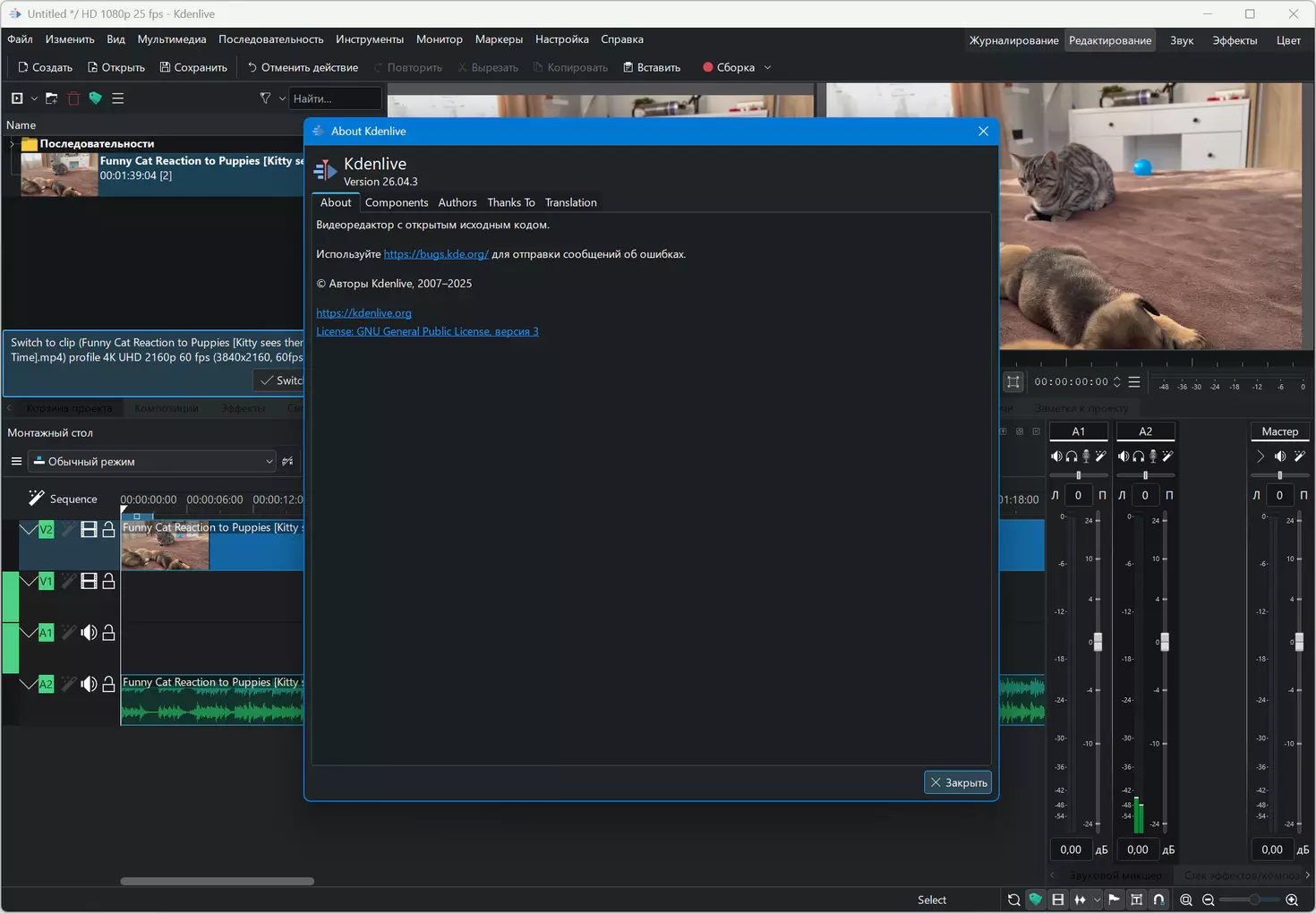Collapse the V2 track

pos(28,530)
